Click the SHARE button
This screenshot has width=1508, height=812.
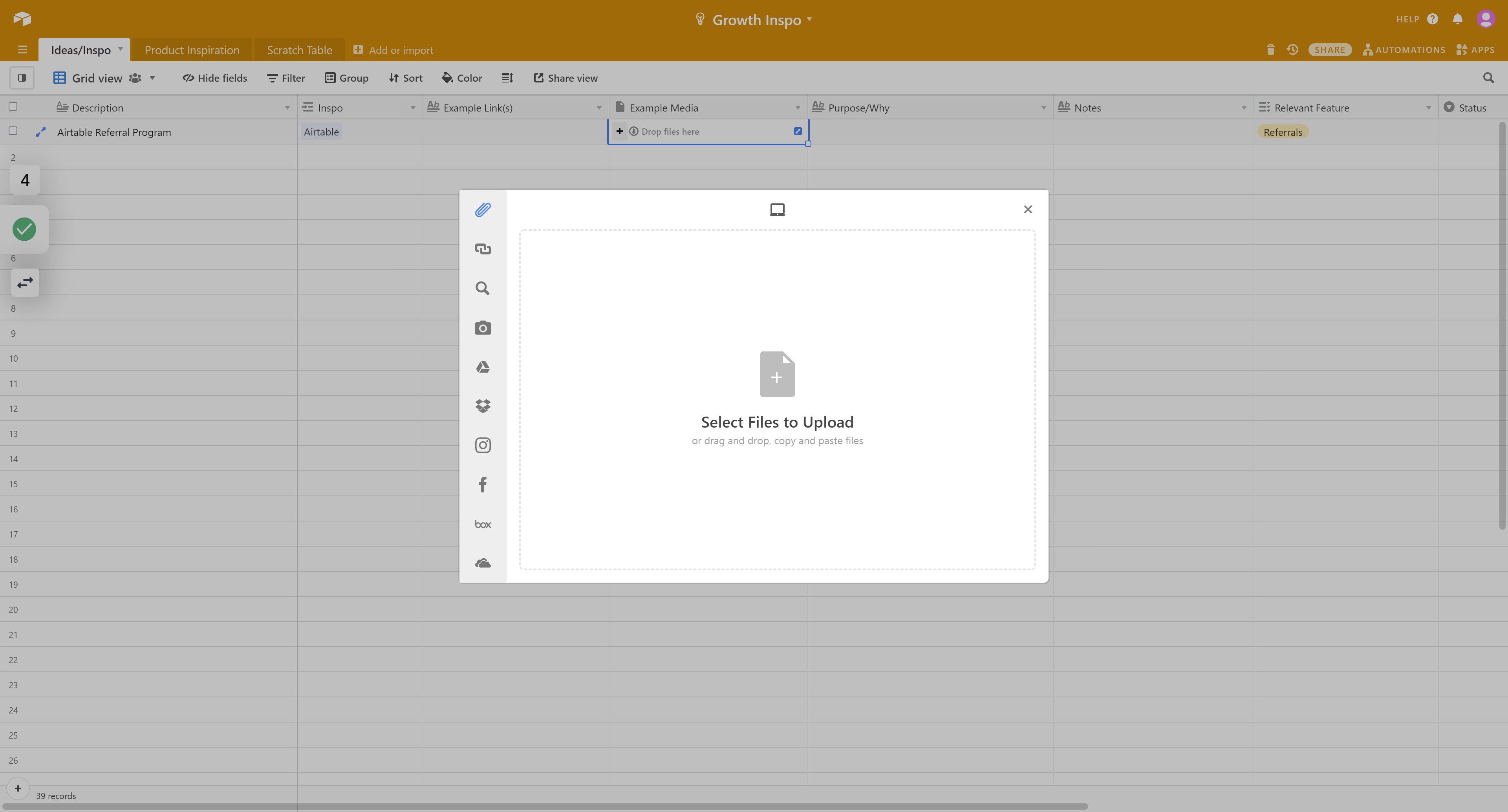[x=1329, y=50]
